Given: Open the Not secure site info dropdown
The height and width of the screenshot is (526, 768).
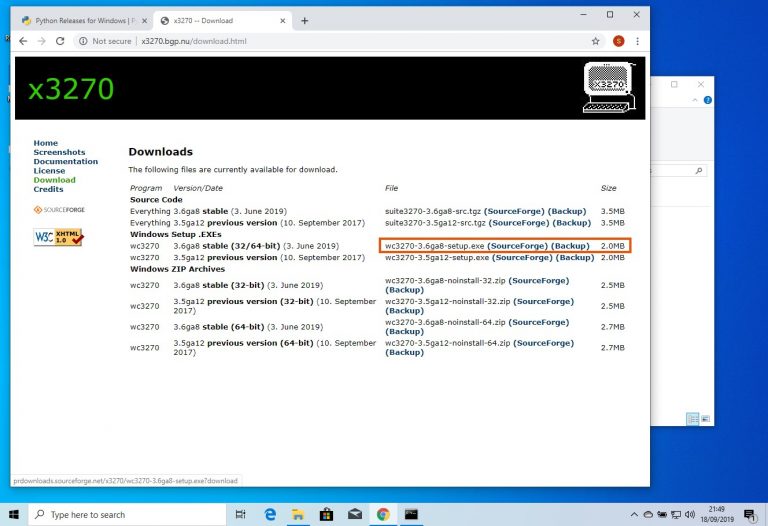Looking at the screenshot, I should [x=105, y=41].
